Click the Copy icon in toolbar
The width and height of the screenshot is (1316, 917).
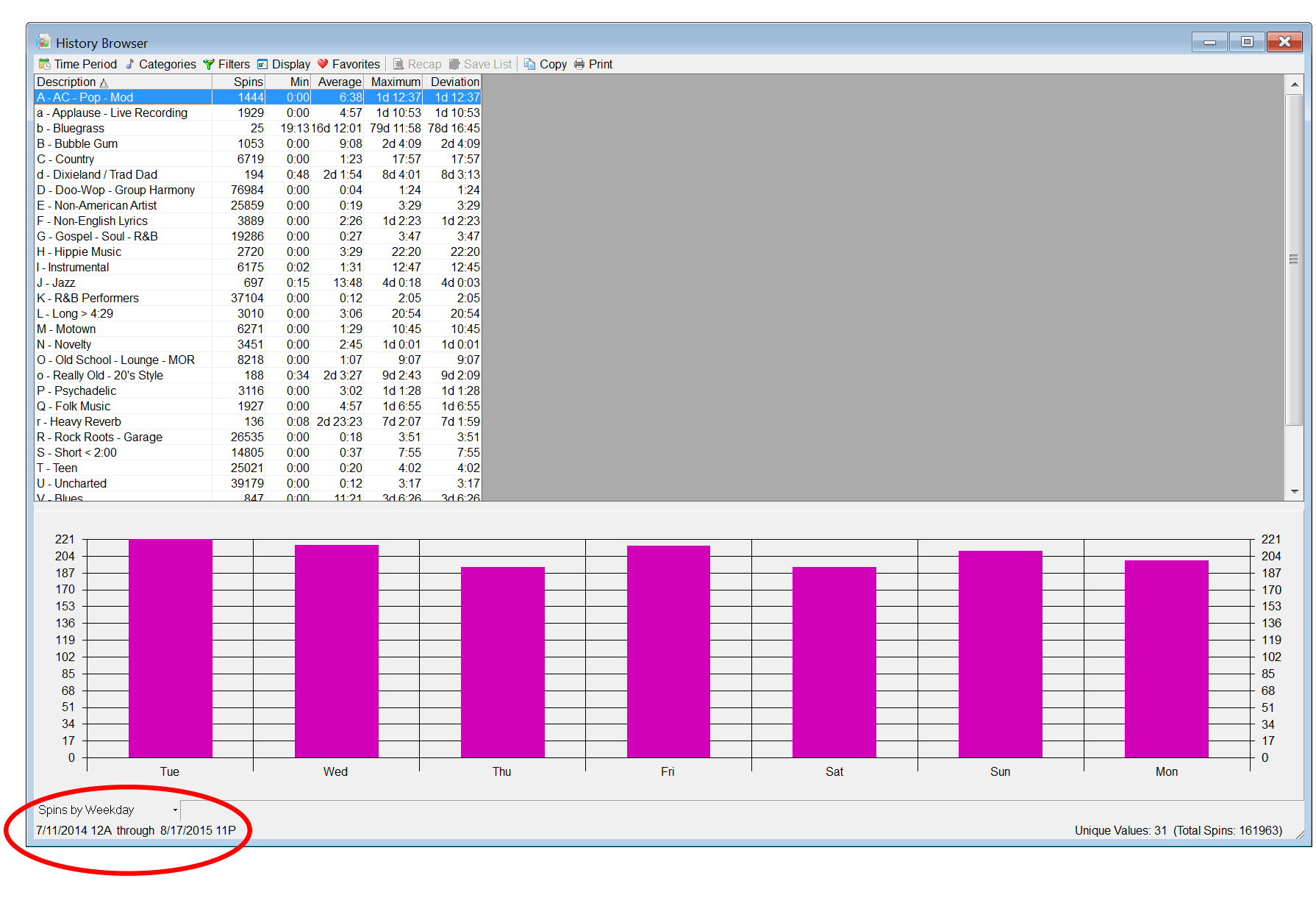coord(529,64)
